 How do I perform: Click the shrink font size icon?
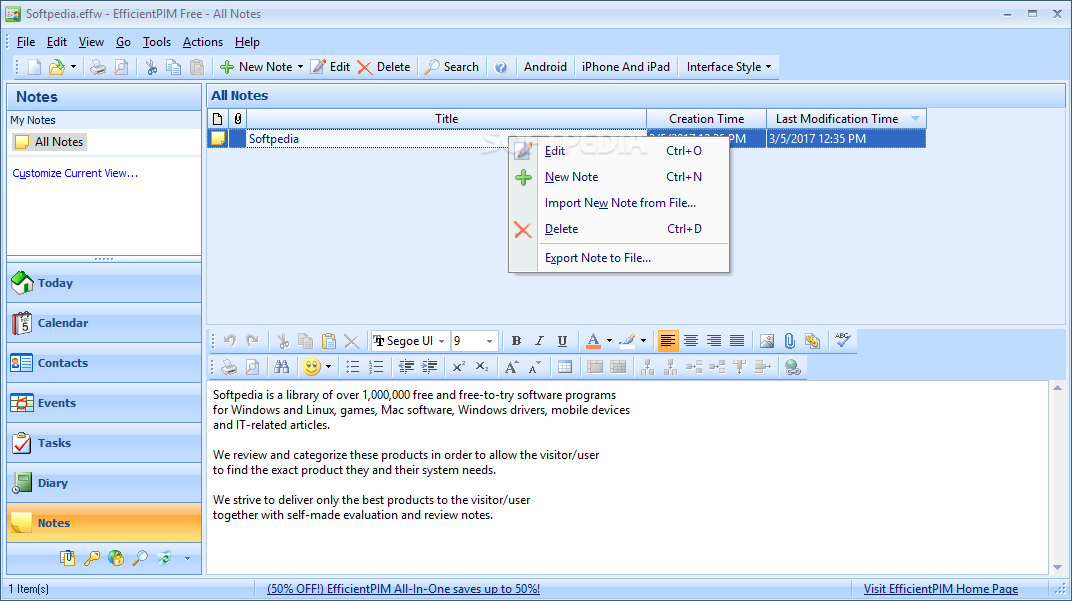pos(535,367)
